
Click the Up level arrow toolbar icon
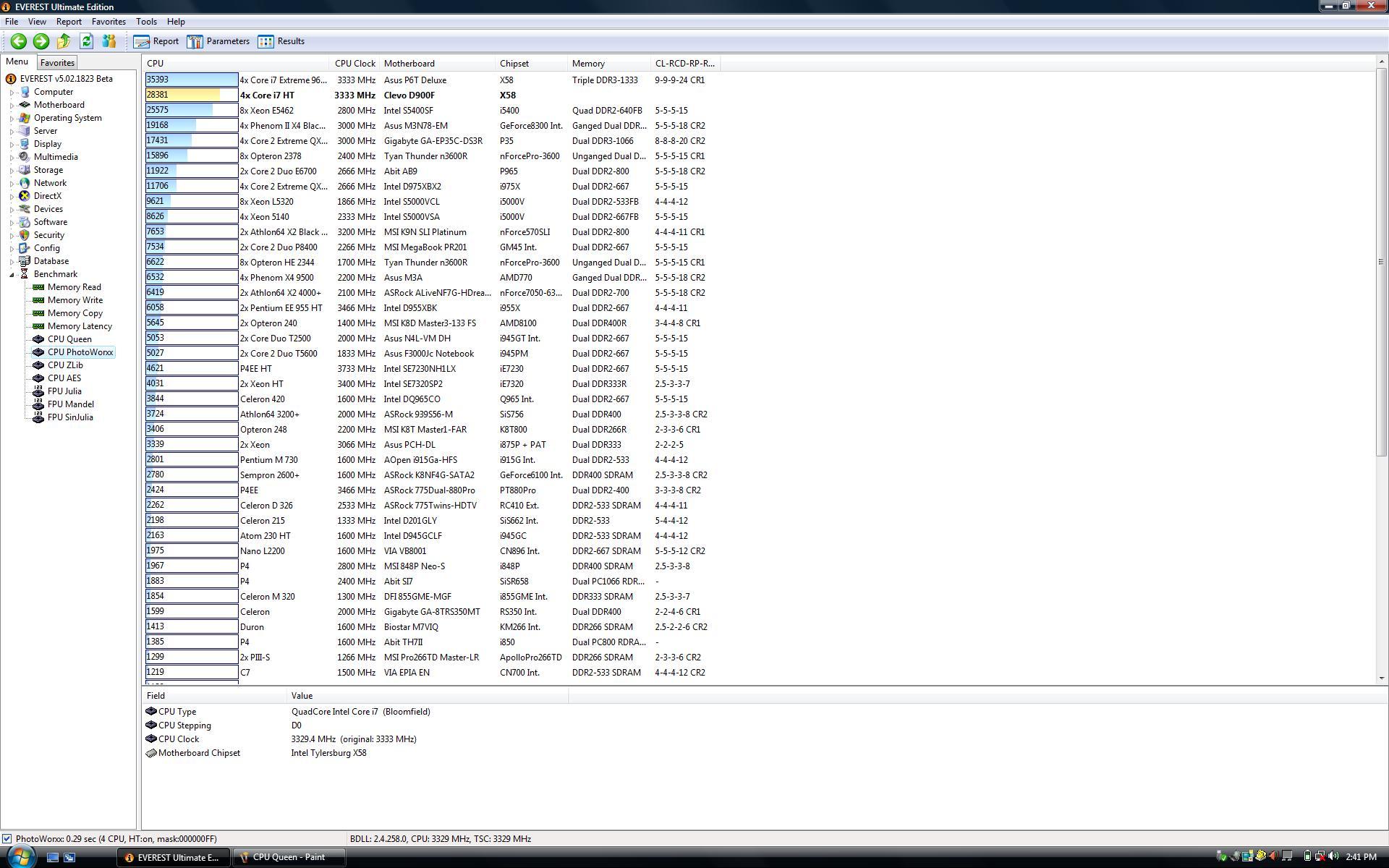64,41
